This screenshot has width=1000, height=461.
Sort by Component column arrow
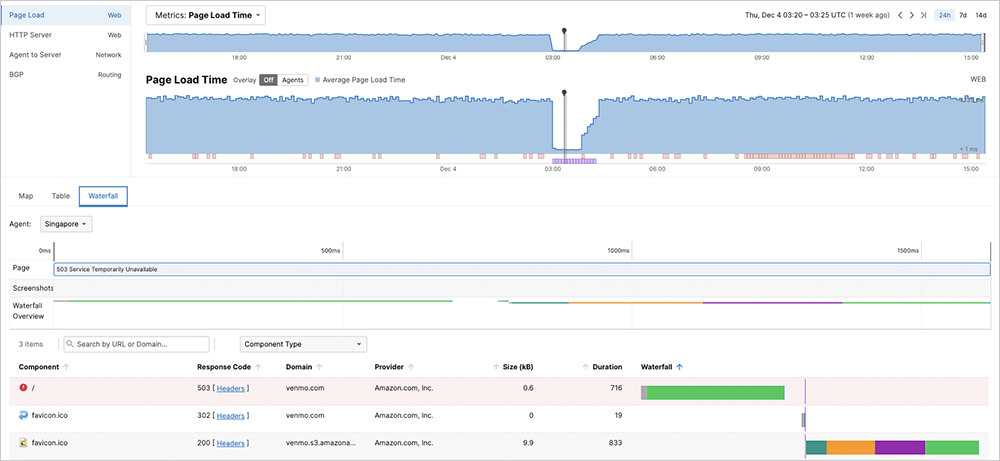66,367
